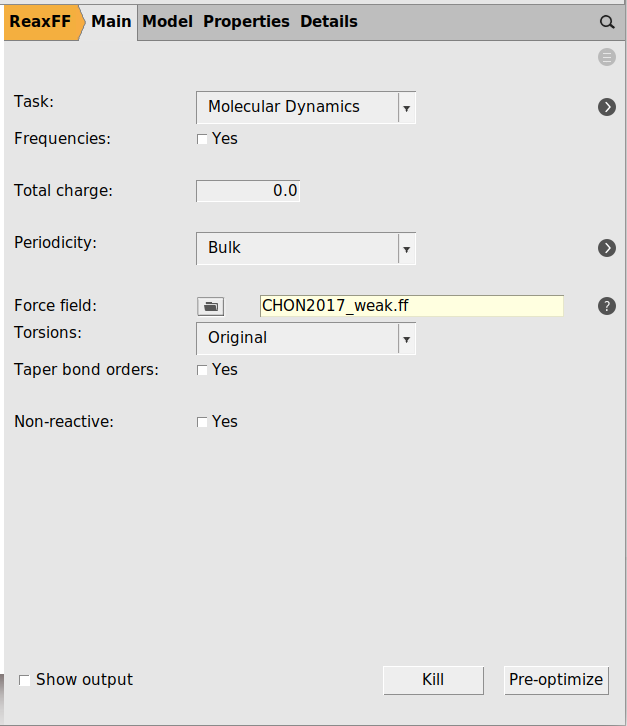Browse for force field file folder icon

click(210, 307)
